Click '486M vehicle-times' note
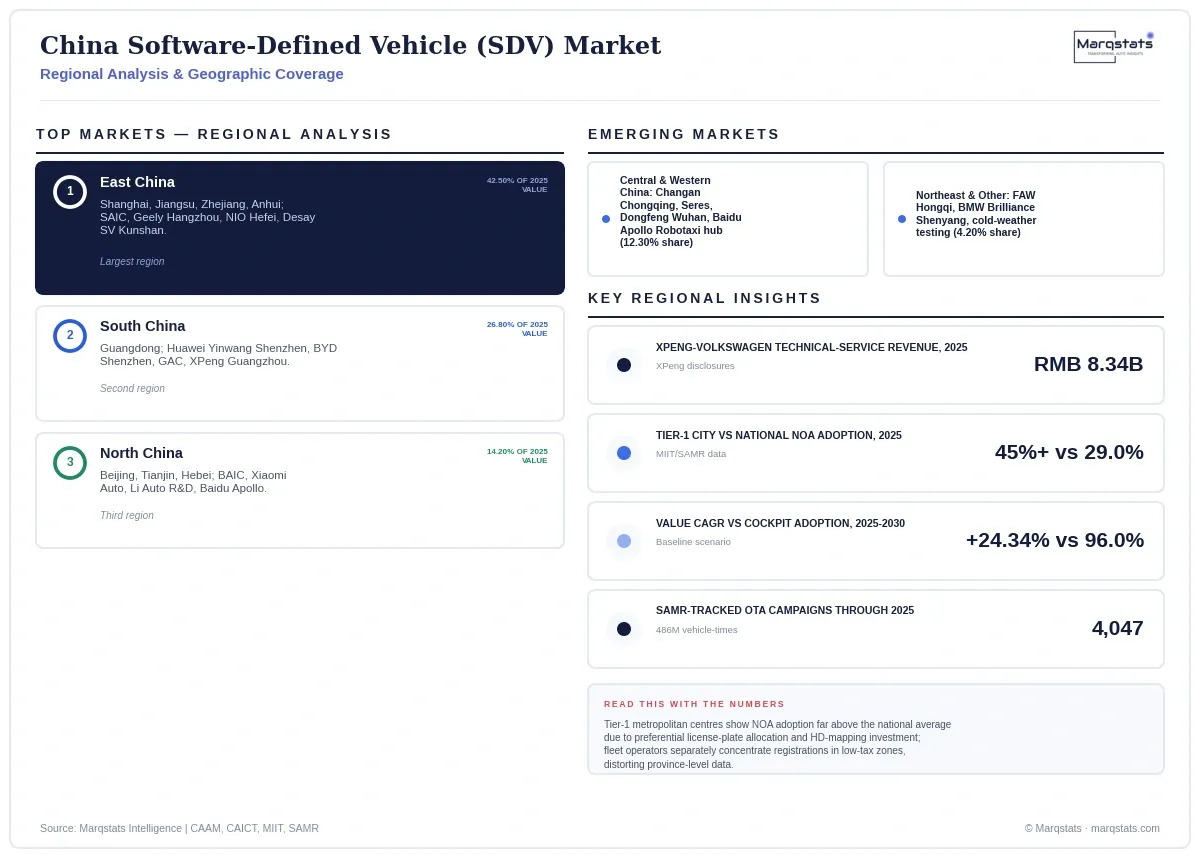The image size is (1200, 858). 697,630
